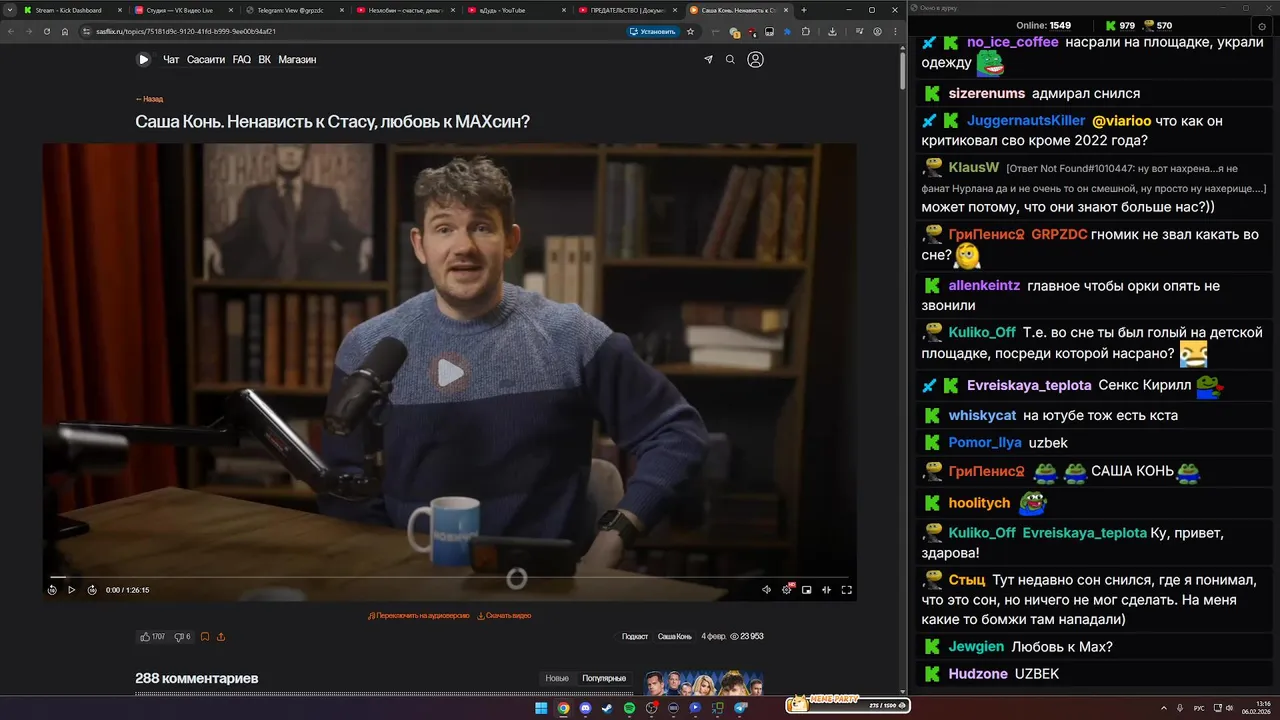Click the video progress bar
1280x720 pixels.
coord(449,577)
